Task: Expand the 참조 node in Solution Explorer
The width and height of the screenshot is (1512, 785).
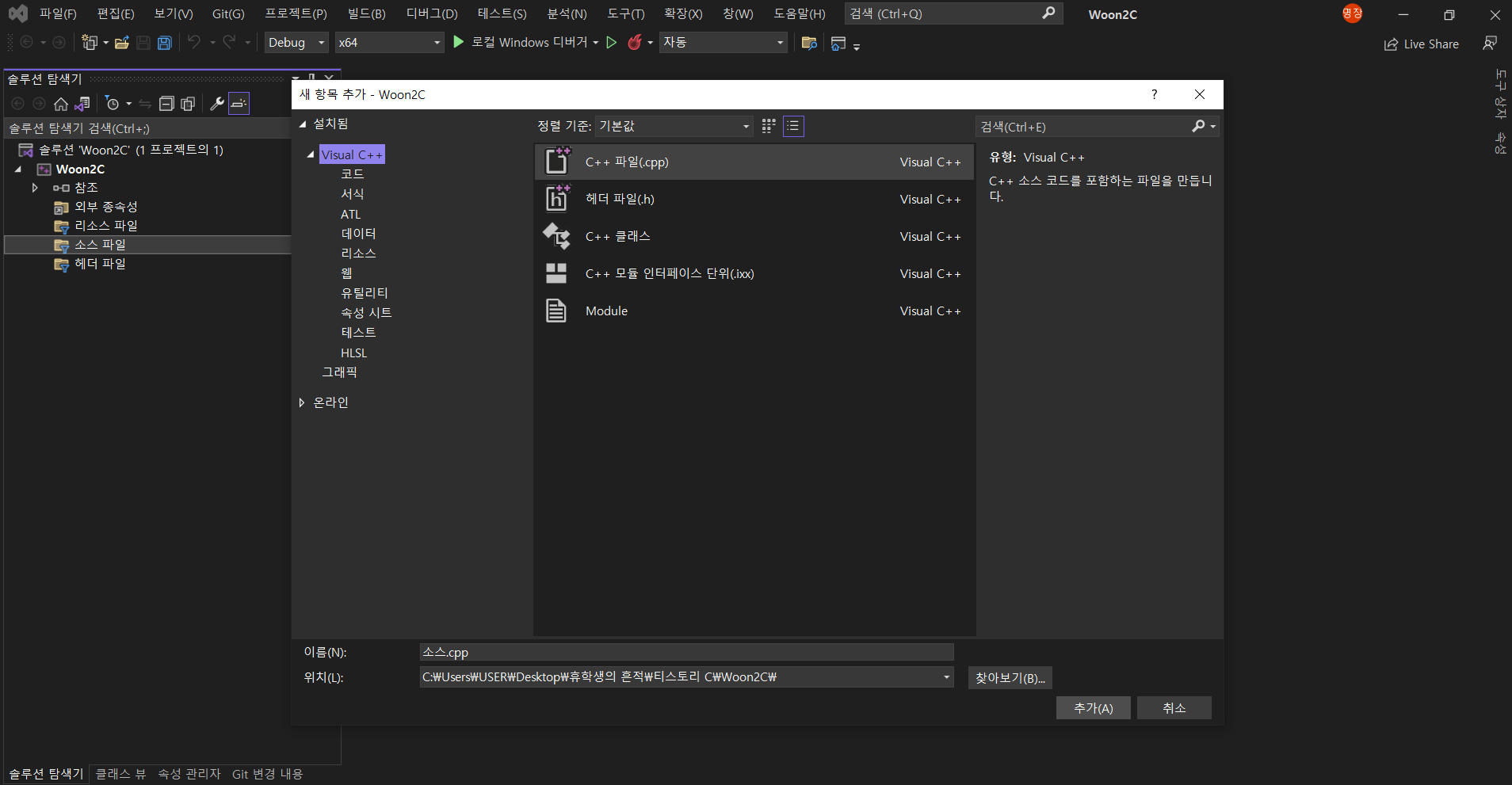Action: (x=35, y=188)
